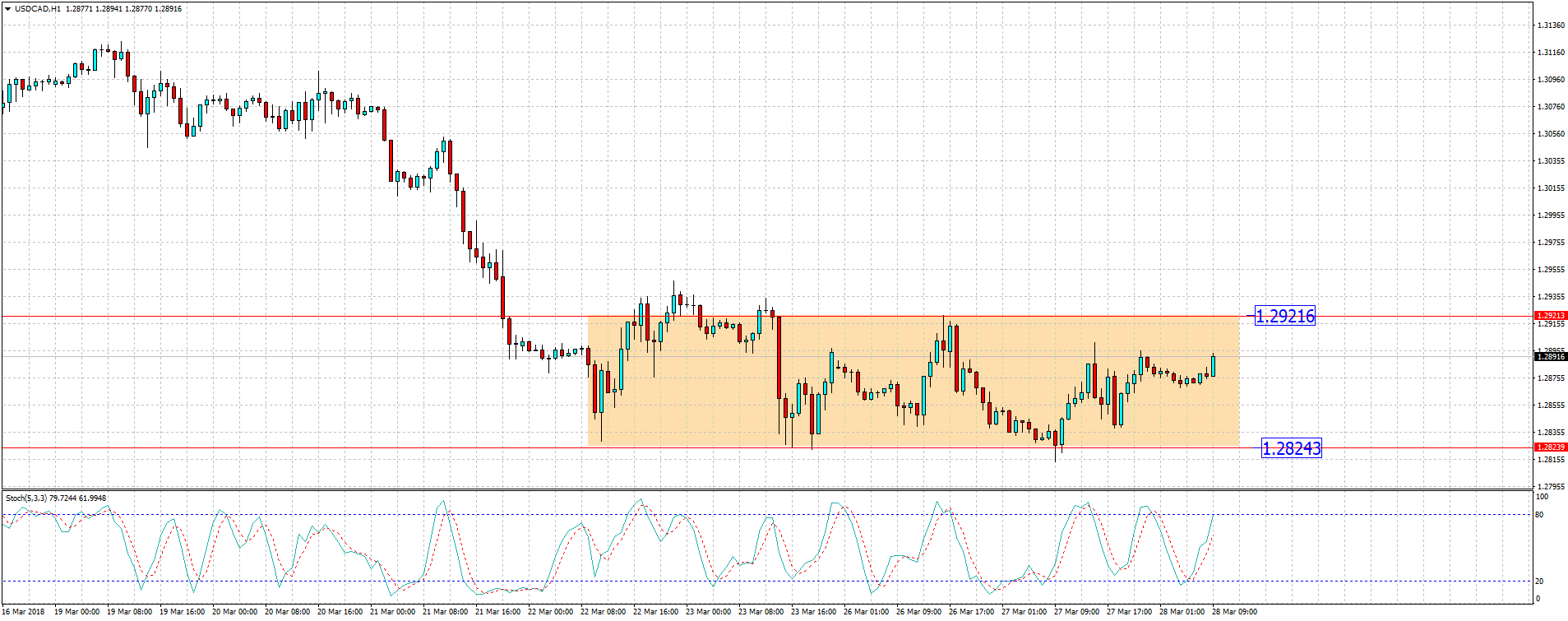Viewport: 1568px width, 621px height.
Task: Select the blue 1.28243 price label
Action: pos(1291,448)
